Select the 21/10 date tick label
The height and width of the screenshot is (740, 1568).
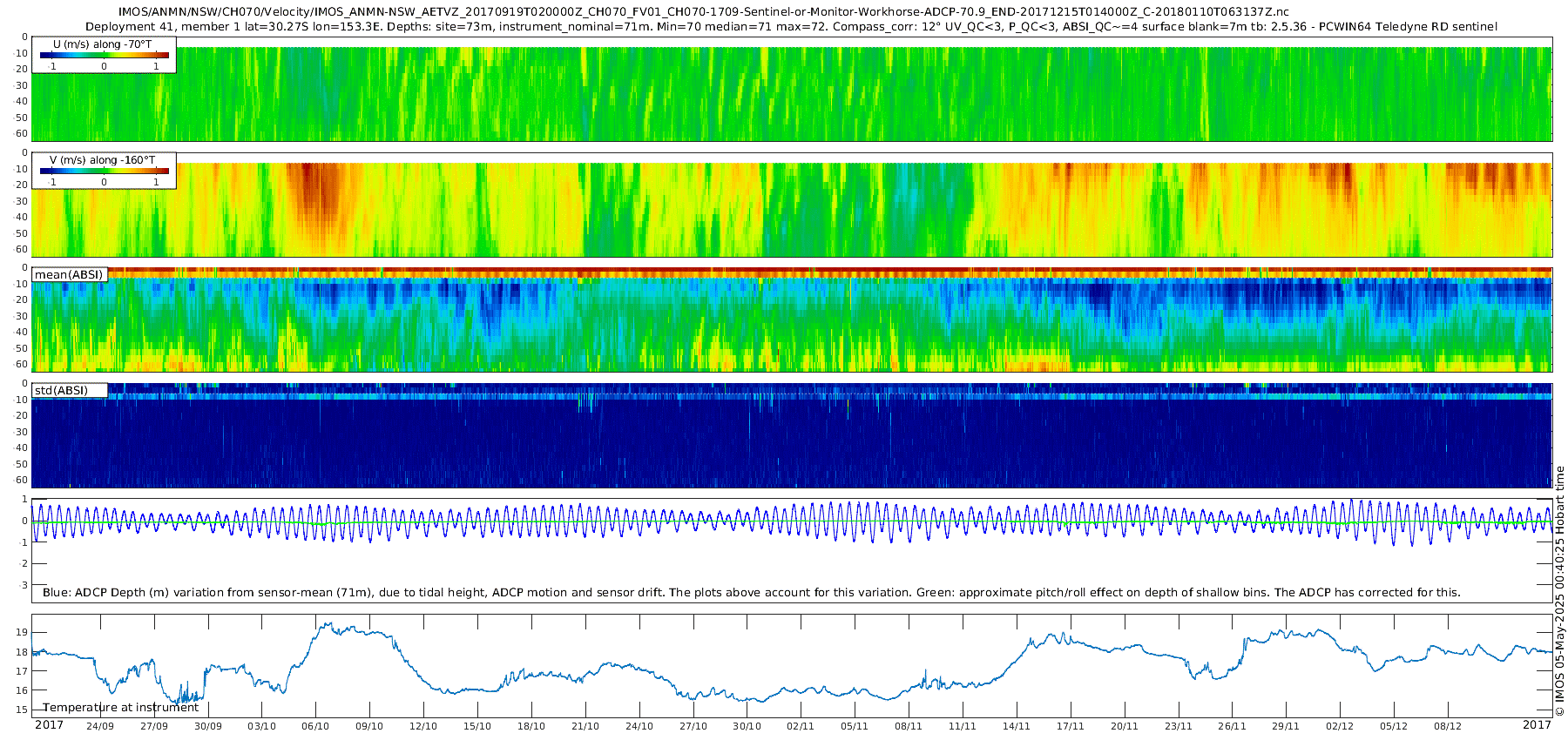point(585,726)
